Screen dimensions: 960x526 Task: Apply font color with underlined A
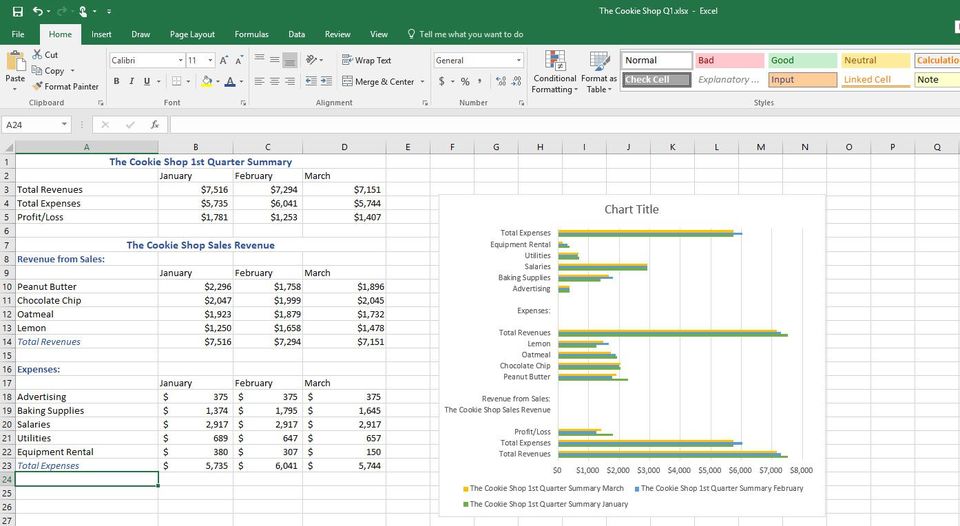(230, 81)
